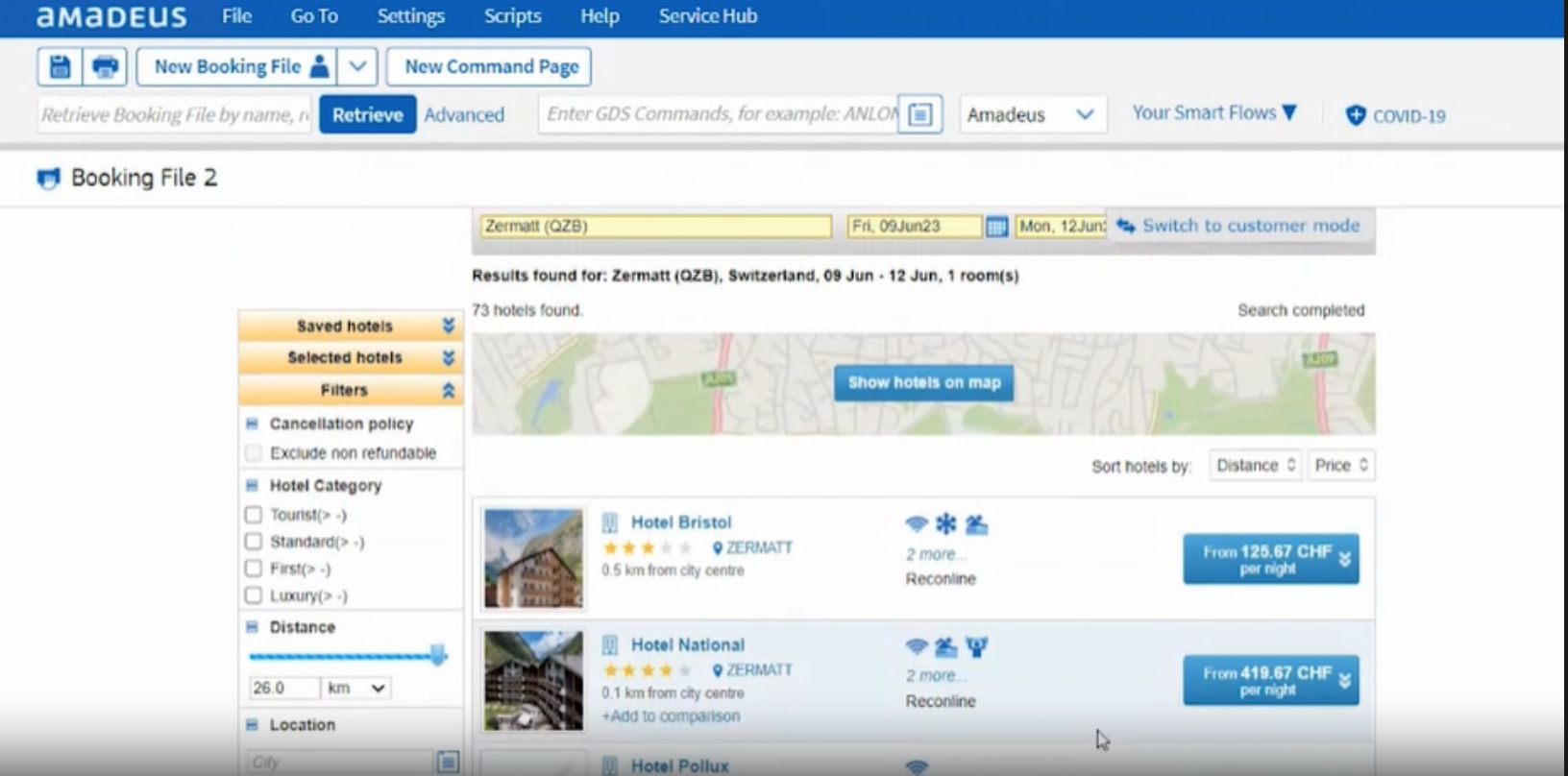This screenshot has width=1568, height=776.
Task: Click the Amadeus logo
Action: (111, 16)
